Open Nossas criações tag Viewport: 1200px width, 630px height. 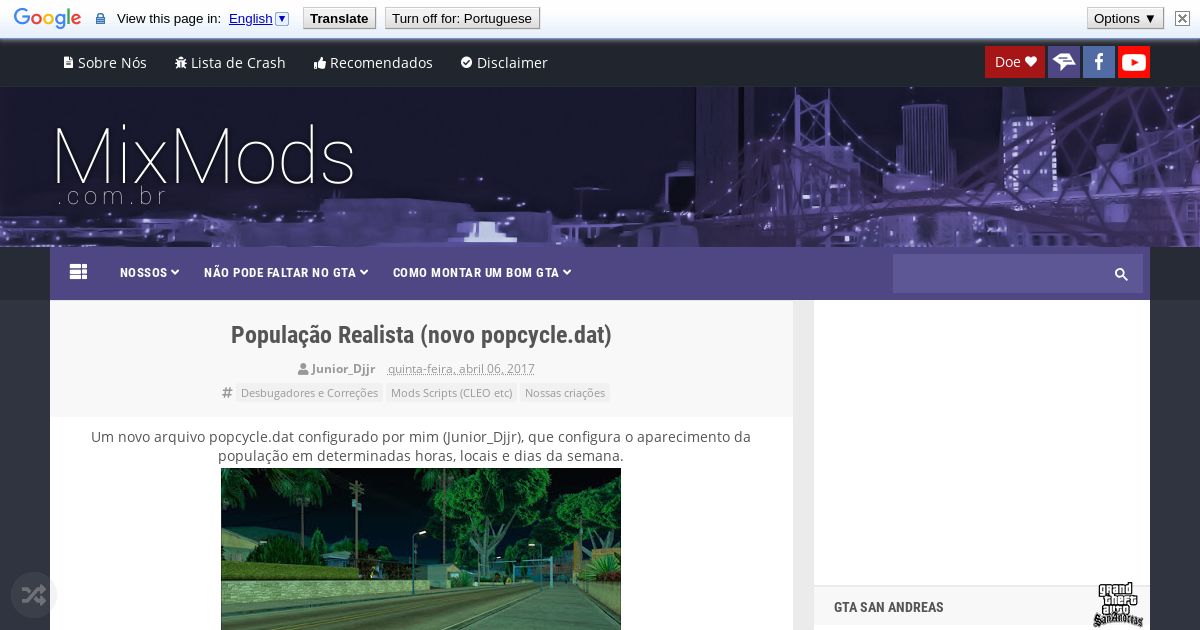click(x=565, y=393)
